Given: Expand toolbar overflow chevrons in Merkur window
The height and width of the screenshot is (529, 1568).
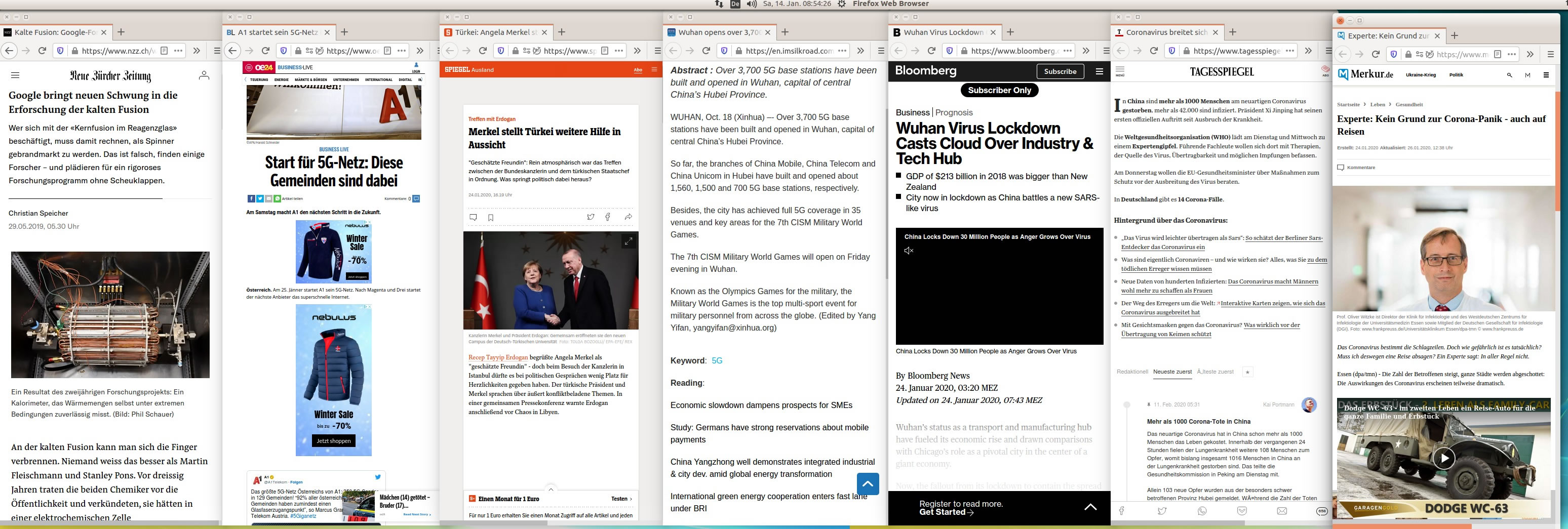Looking at the screenshot, I should click(x=1530, y=54).
